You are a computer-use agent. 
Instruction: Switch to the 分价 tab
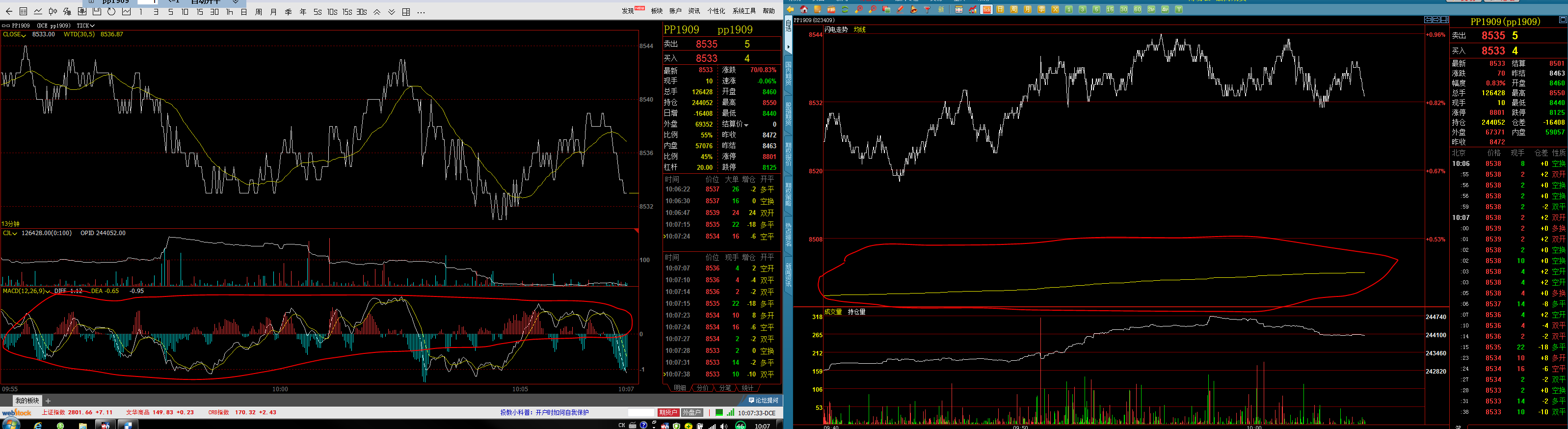[702, 388]
